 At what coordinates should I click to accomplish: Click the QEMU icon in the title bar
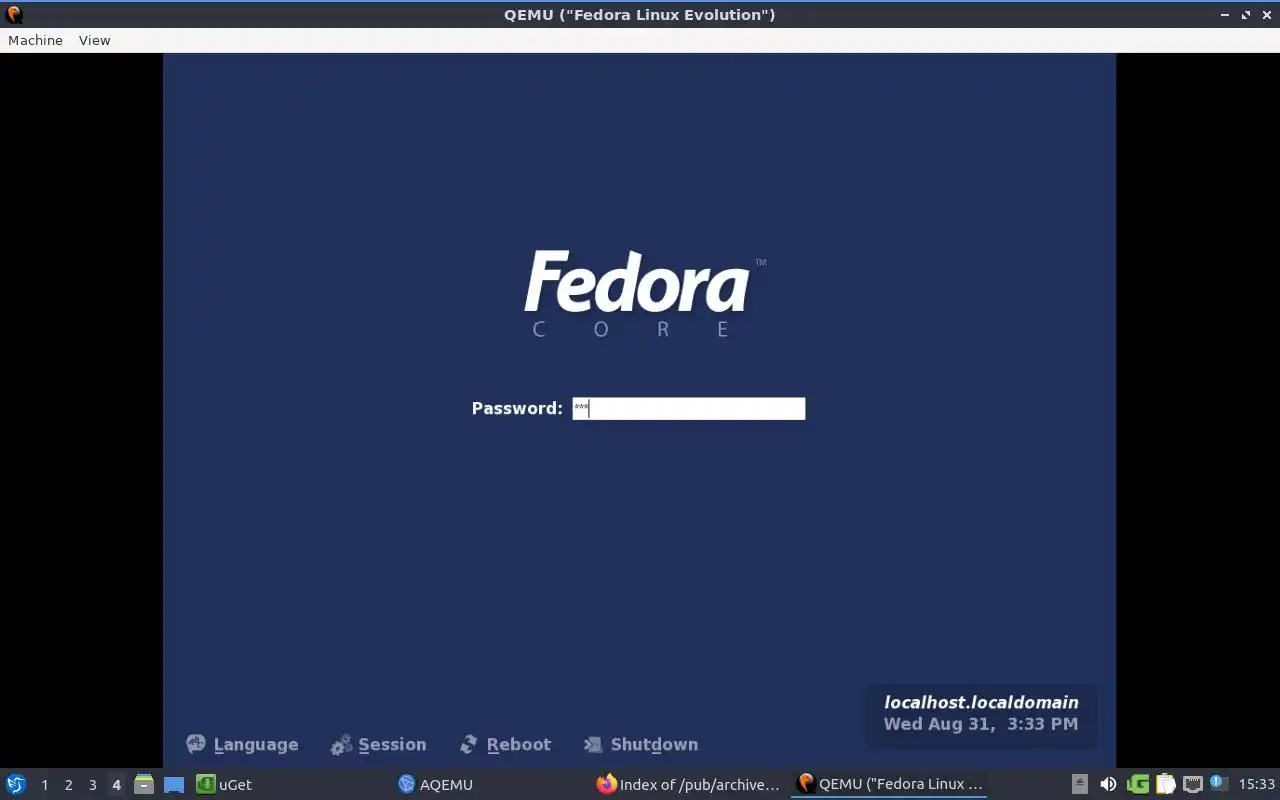pyautogui.click(x=14, y=14)
